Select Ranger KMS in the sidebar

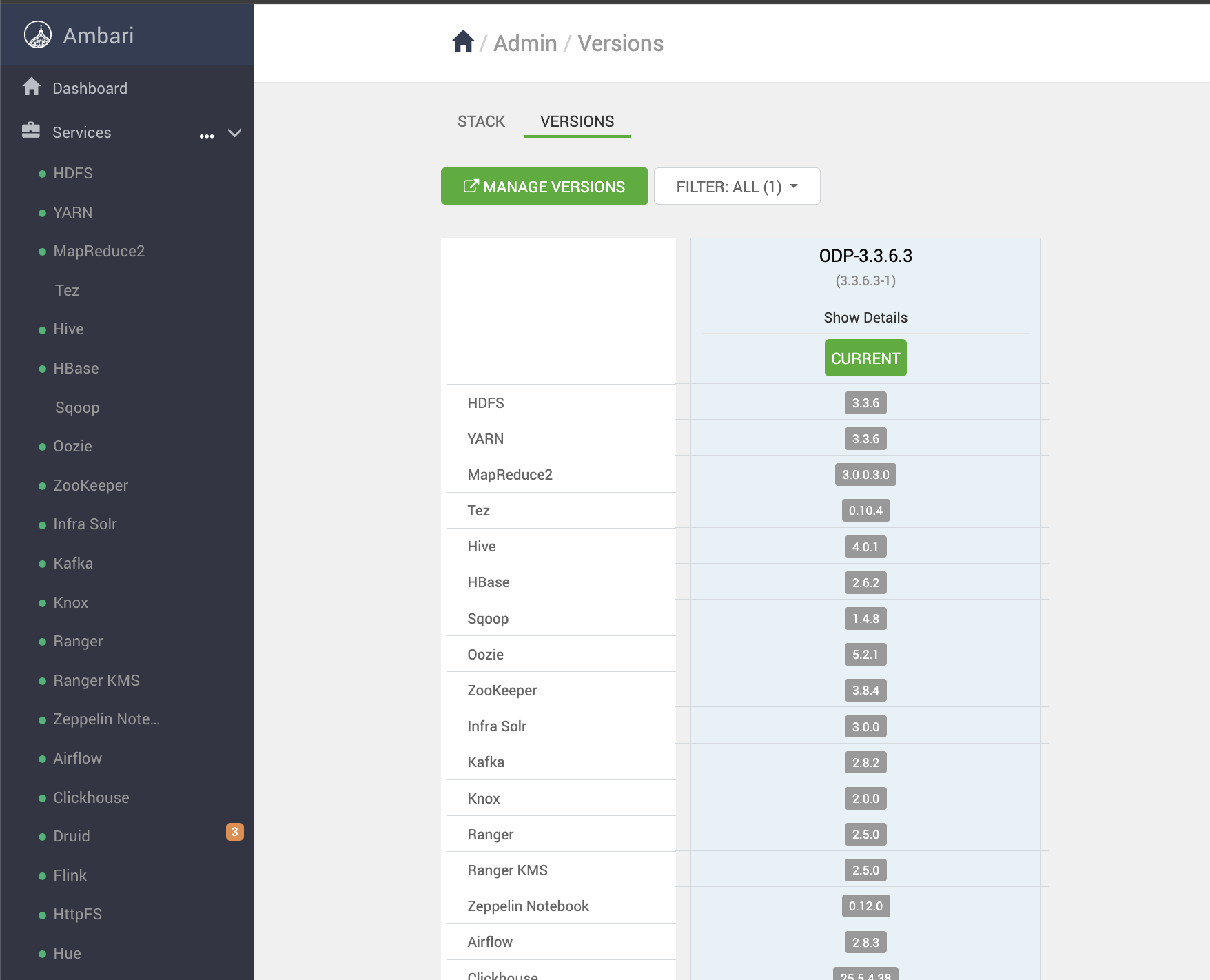[x=96, y=680]
